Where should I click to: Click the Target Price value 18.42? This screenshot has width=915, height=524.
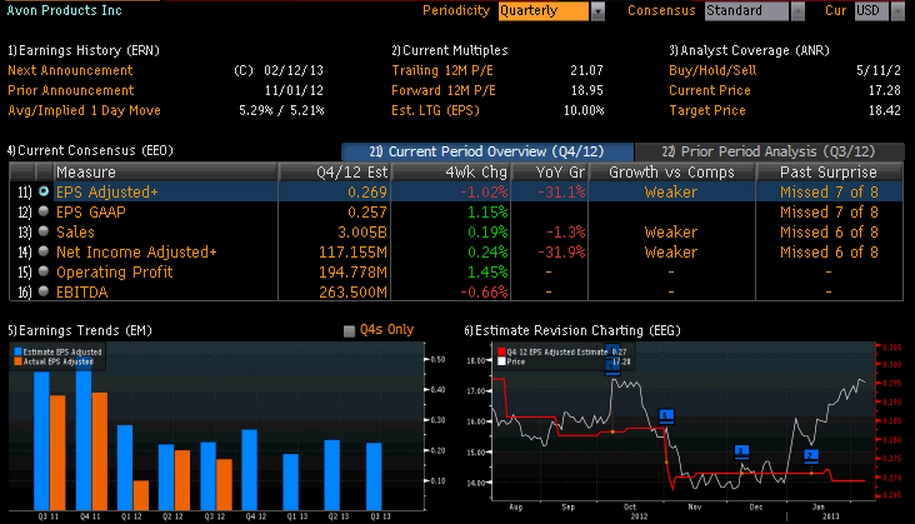(885, 110)
